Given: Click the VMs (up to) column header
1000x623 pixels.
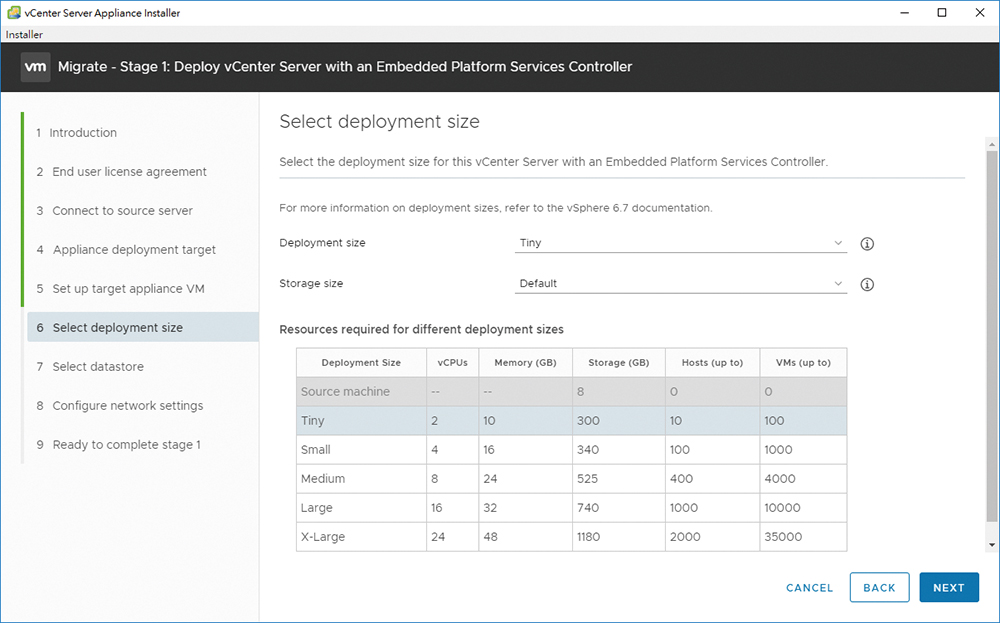Looking at the screenshot, I should point(803,363).
